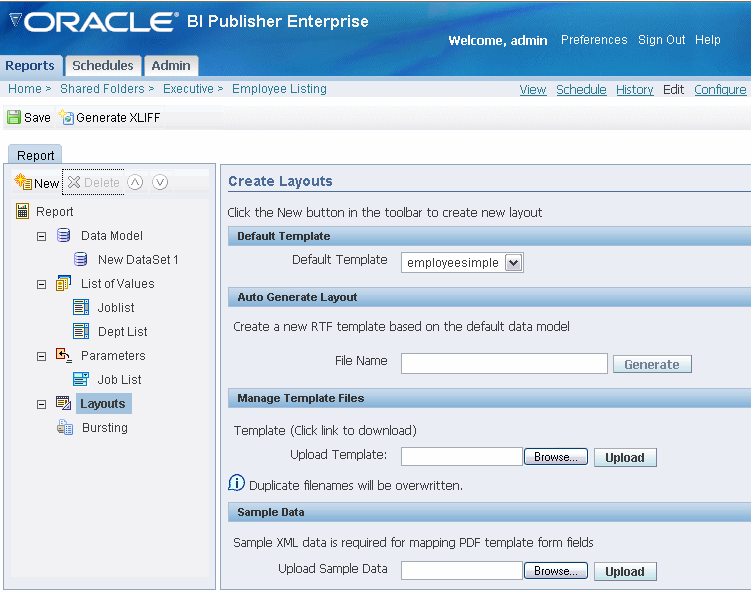Move item up with up arrow icon

click(135, 182)
